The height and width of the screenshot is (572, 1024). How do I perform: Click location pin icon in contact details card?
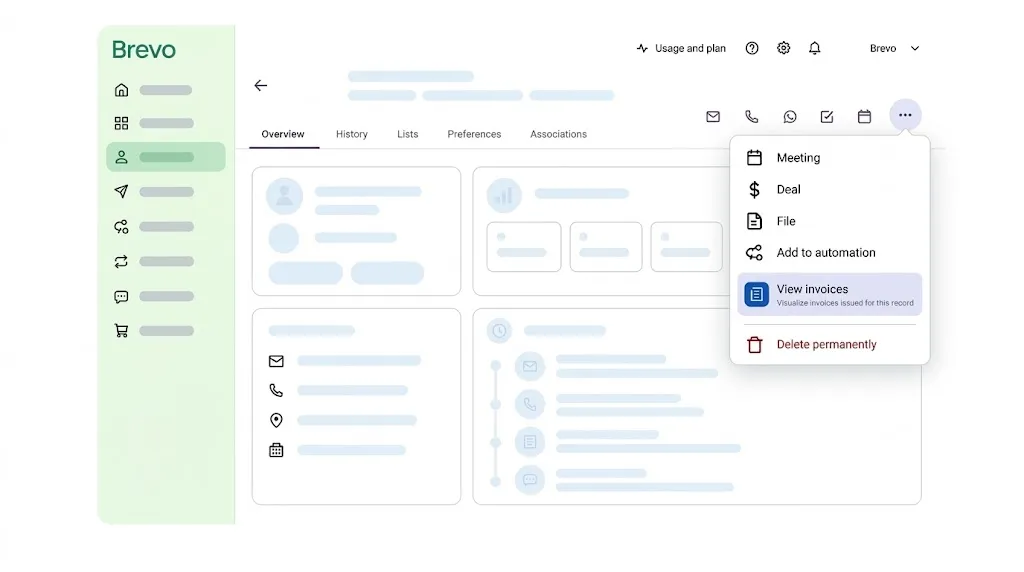[x=276, y=420]
